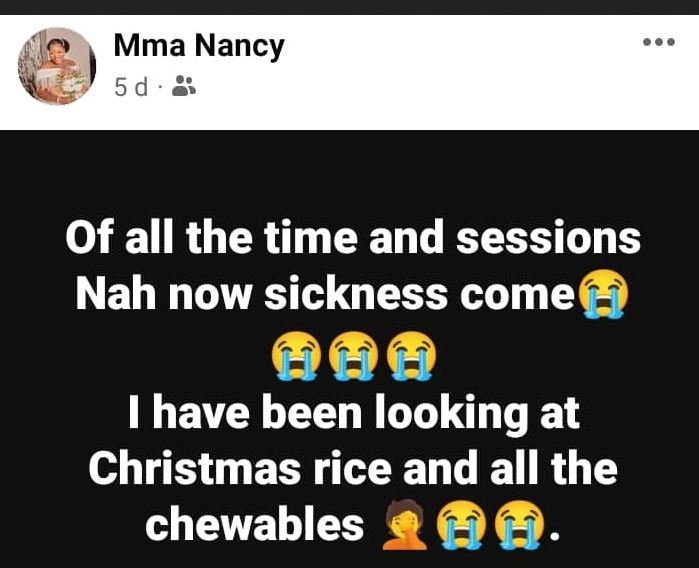Click the word 'chewables' in the post
The width and height of the screenshot is (699, 568).
(x=255, y=525)
